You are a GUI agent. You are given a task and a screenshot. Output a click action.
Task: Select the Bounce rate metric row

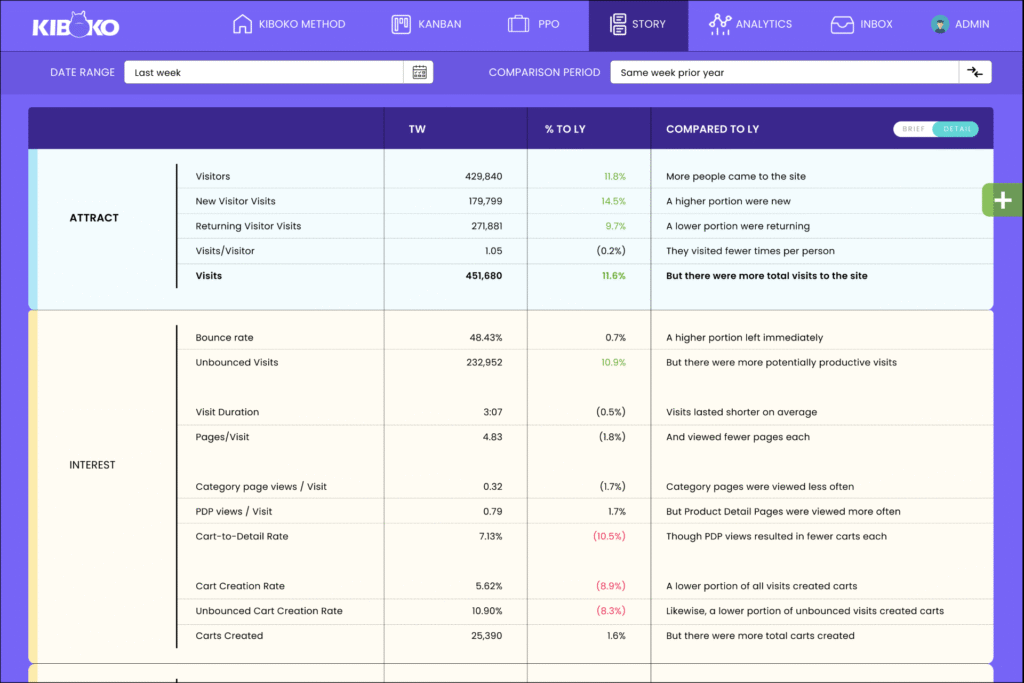coord(219,337)
